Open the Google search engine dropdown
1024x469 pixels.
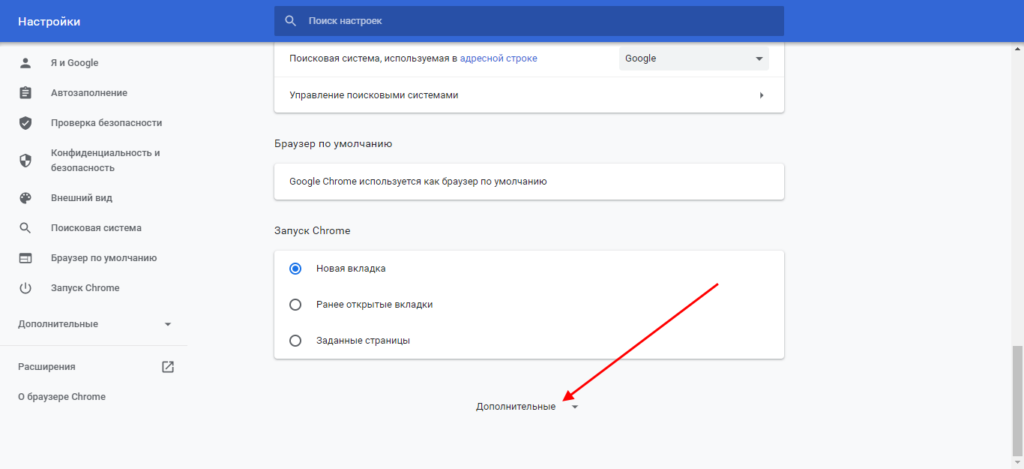click(x=693, y=59)
